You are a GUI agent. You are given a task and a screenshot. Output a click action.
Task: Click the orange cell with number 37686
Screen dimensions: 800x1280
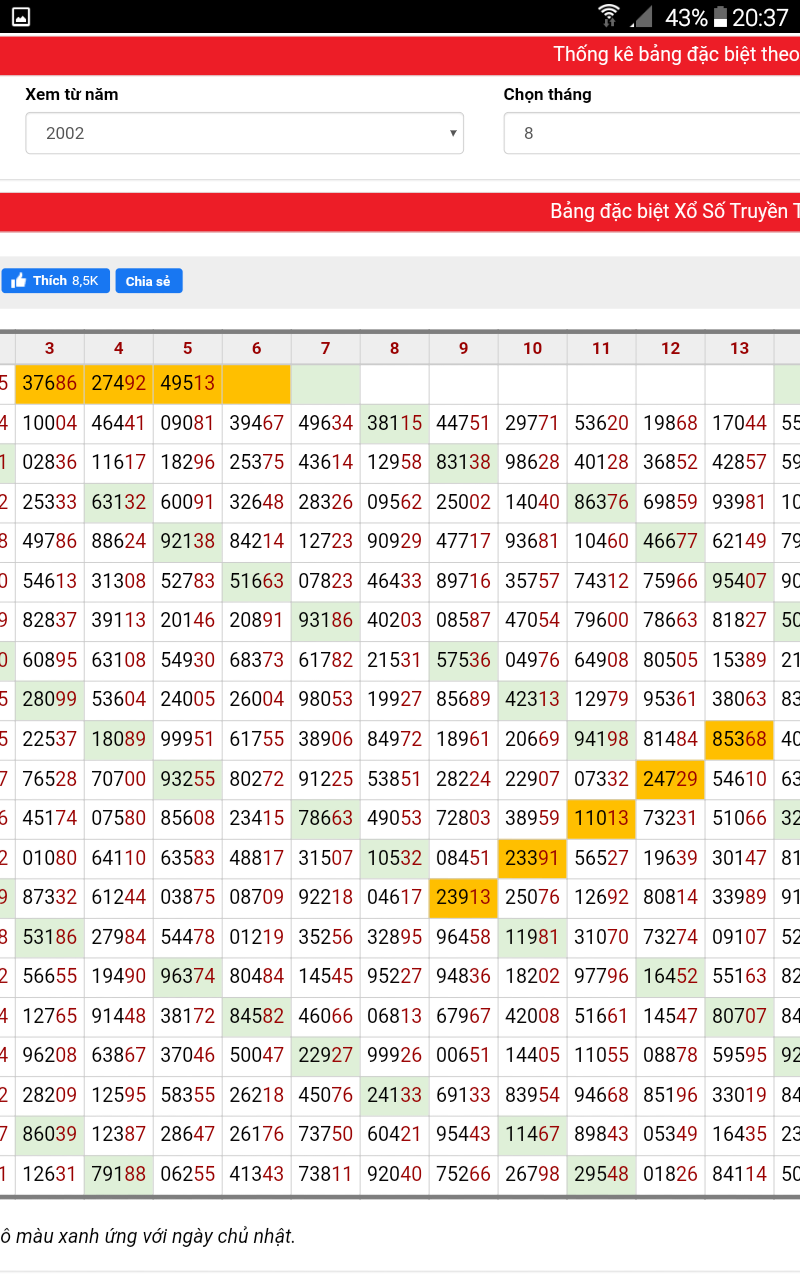(x=50, y=384)
